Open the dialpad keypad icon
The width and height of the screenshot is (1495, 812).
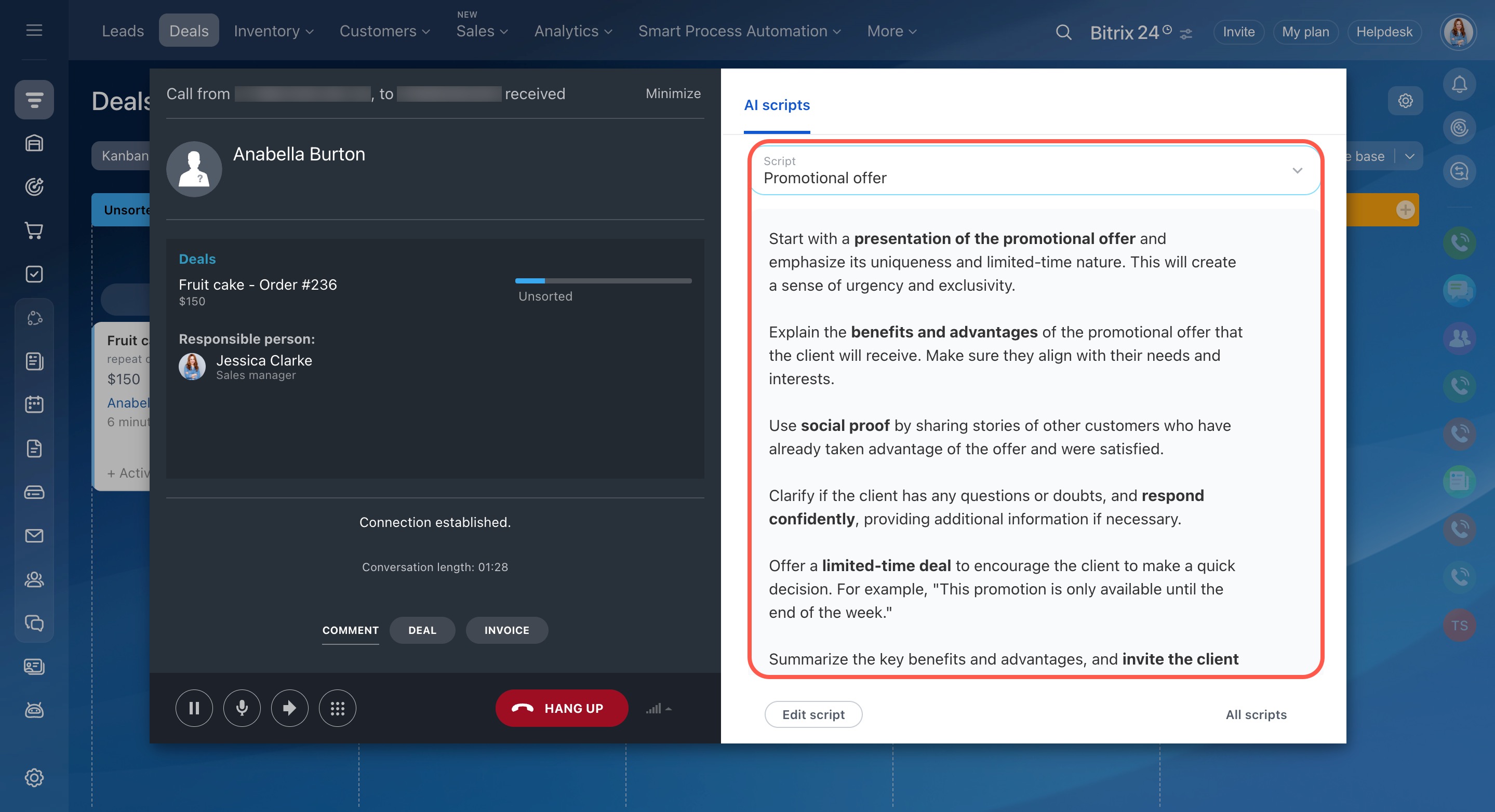pos(337,708)
